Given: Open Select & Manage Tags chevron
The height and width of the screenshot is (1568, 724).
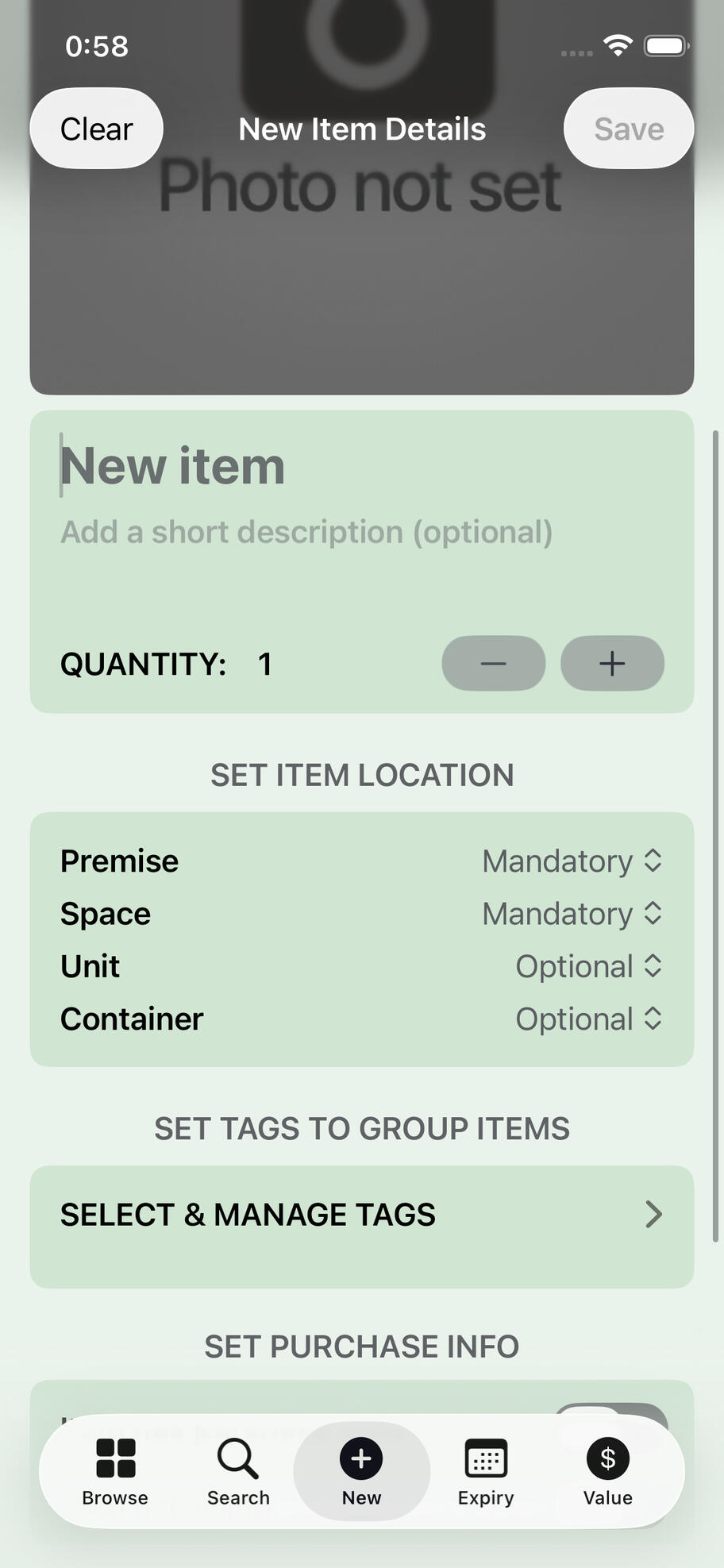Looking at the screenshot, I should (x=653, y=1214).
